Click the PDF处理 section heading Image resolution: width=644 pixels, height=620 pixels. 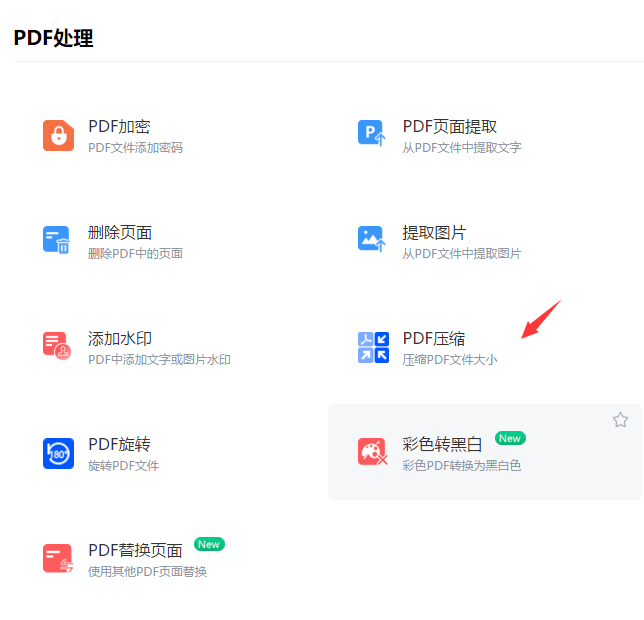pos(53,38)
